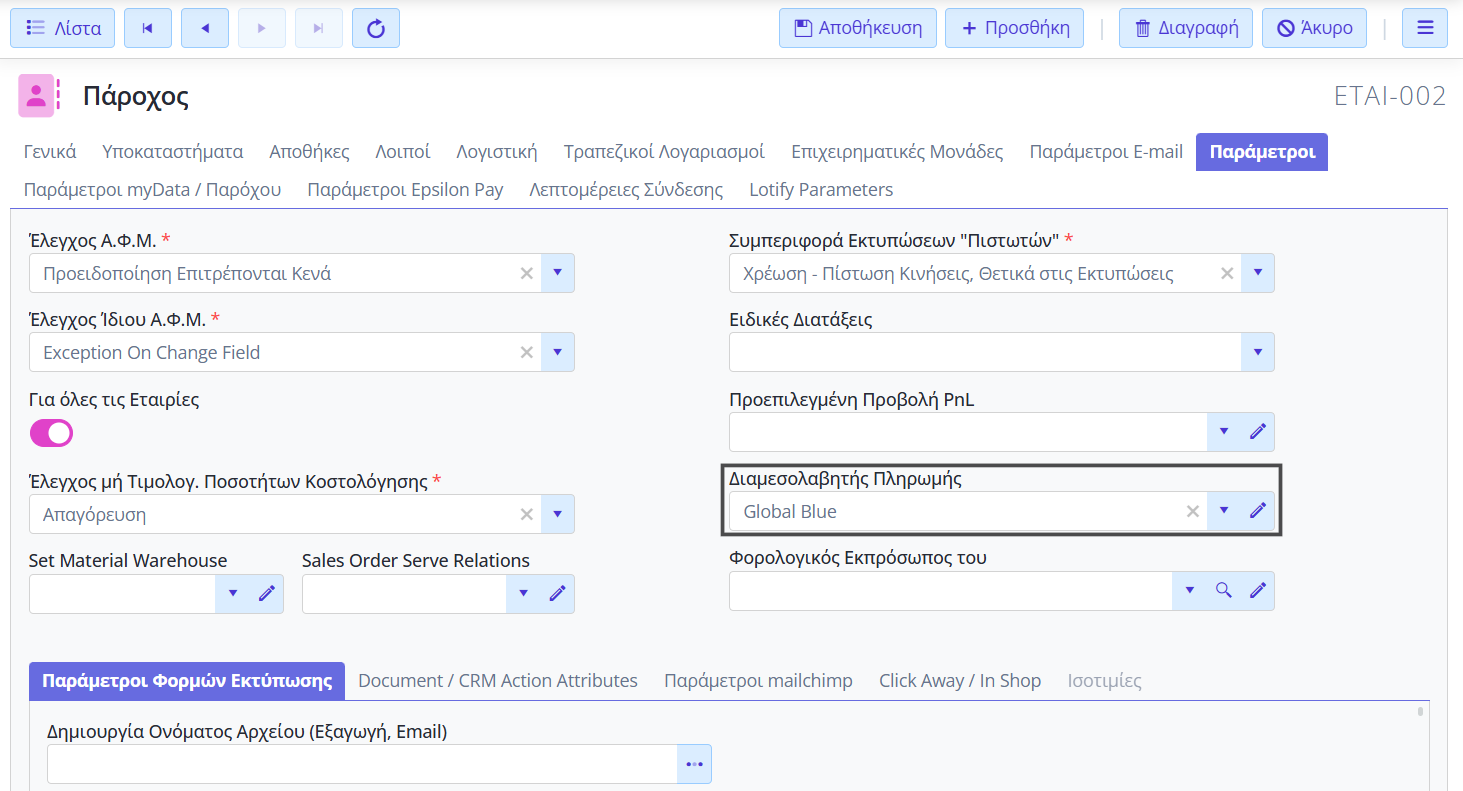Screen dimensions: 1463x791
Task: Go to first record with the skip-back icon
Action: [148, 28]
